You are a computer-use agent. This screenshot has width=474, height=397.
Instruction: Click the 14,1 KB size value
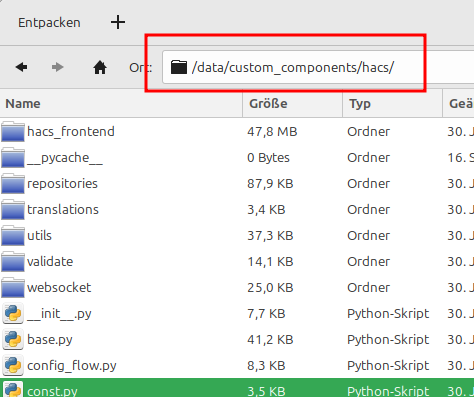[270, 262]
